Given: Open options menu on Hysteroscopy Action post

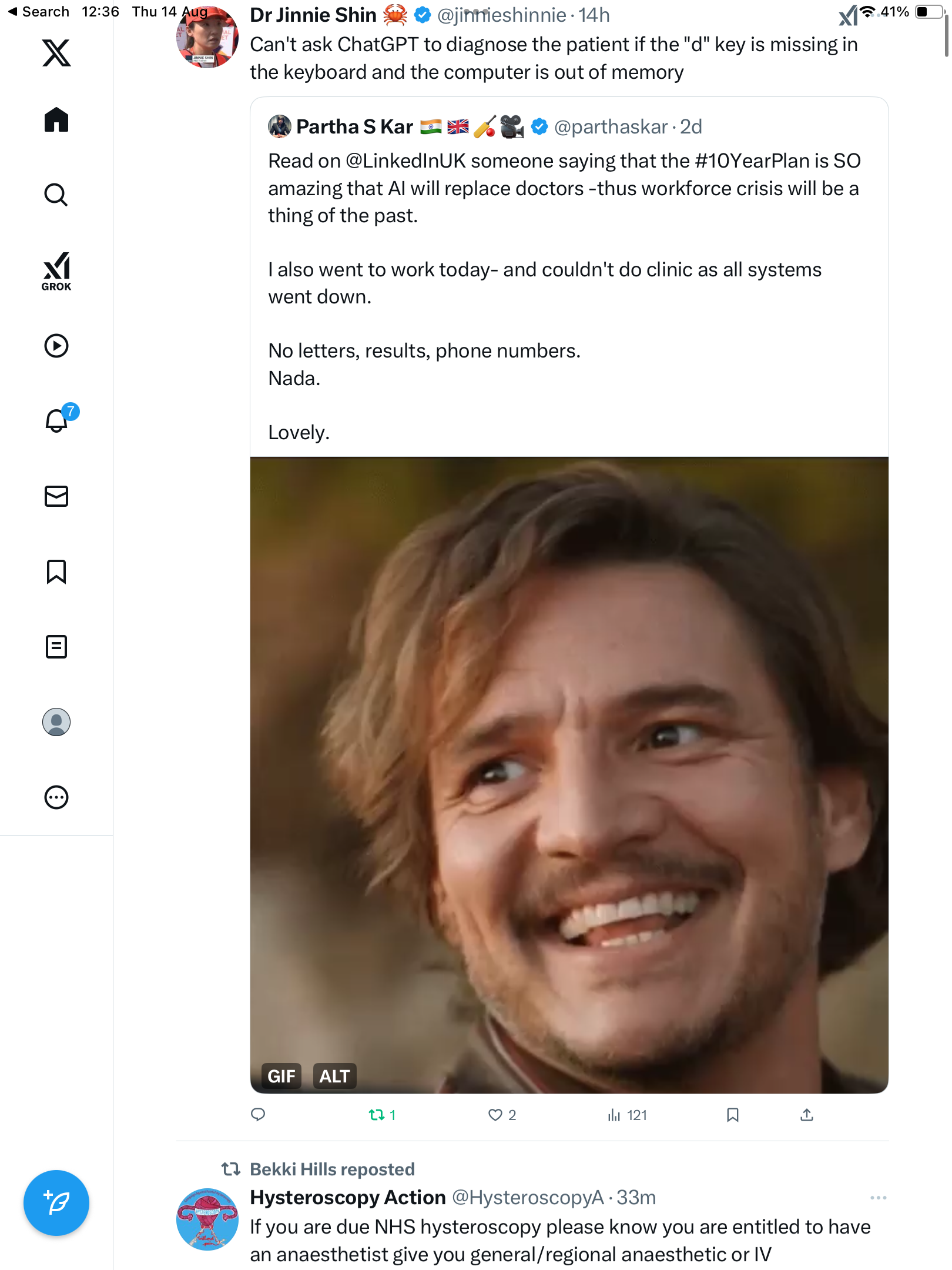Looking at the screenshot, I should pyautogui.click(x=878, y=1198).
